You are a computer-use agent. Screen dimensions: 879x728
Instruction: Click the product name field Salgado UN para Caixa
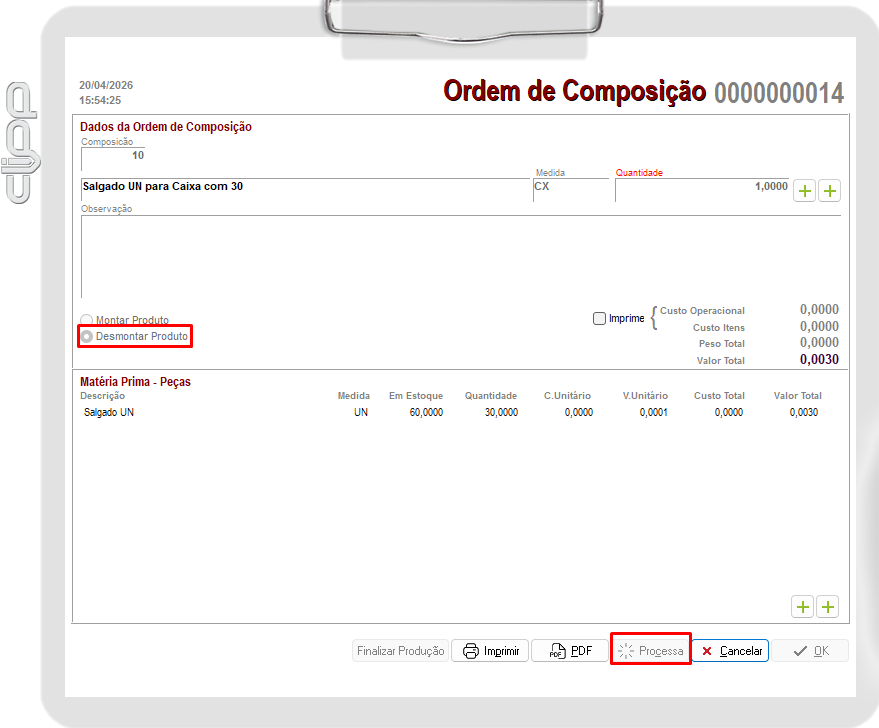(x=306, y=189)
